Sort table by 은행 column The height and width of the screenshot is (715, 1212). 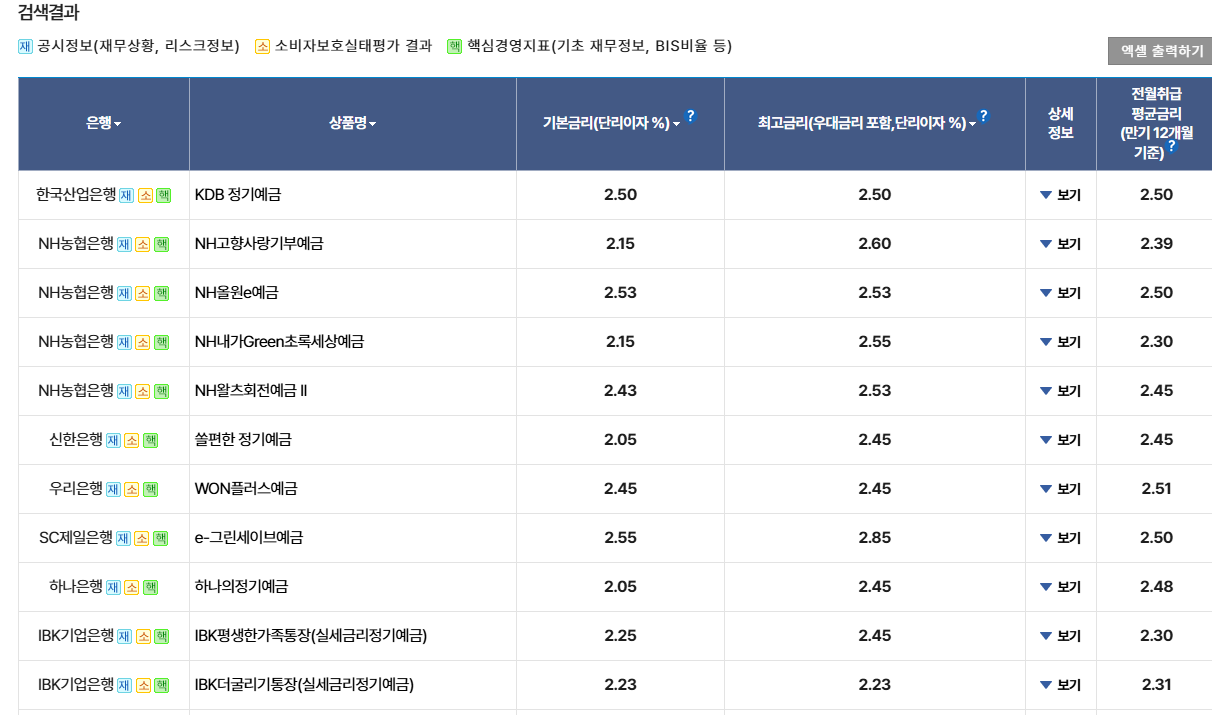pos(104,124)
